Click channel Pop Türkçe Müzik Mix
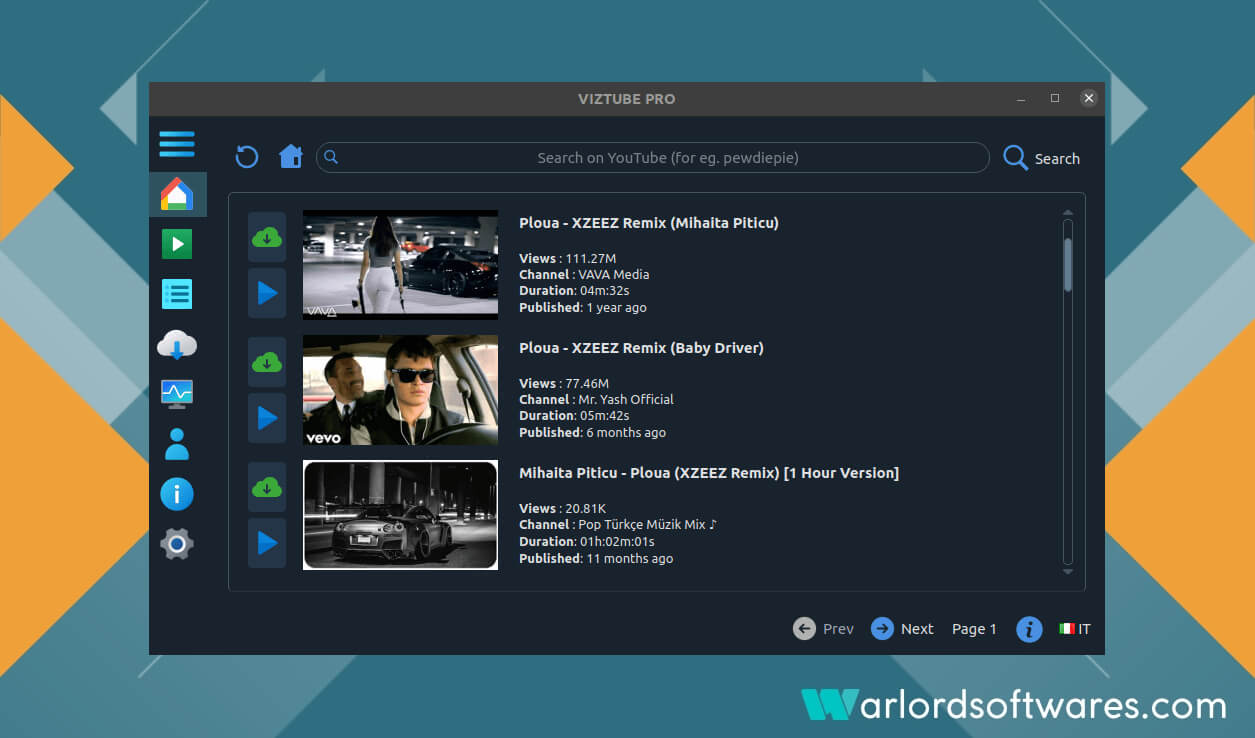1255x738 pixels. tap(647, 524)
